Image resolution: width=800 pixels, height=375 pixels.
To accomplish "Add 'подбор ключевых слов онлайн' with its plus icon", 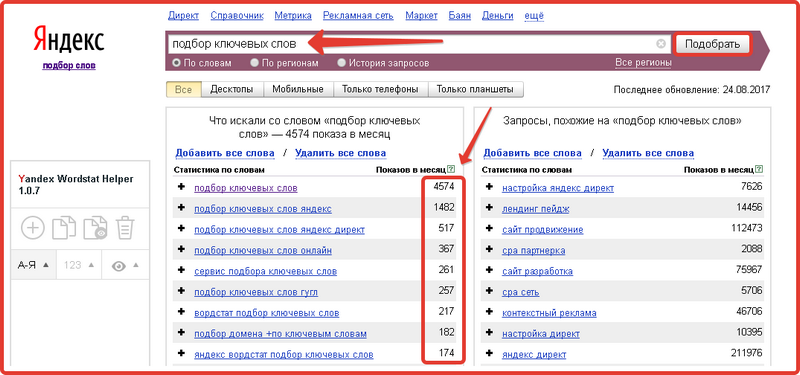I will pyautogui.click(x=181, y=249).
